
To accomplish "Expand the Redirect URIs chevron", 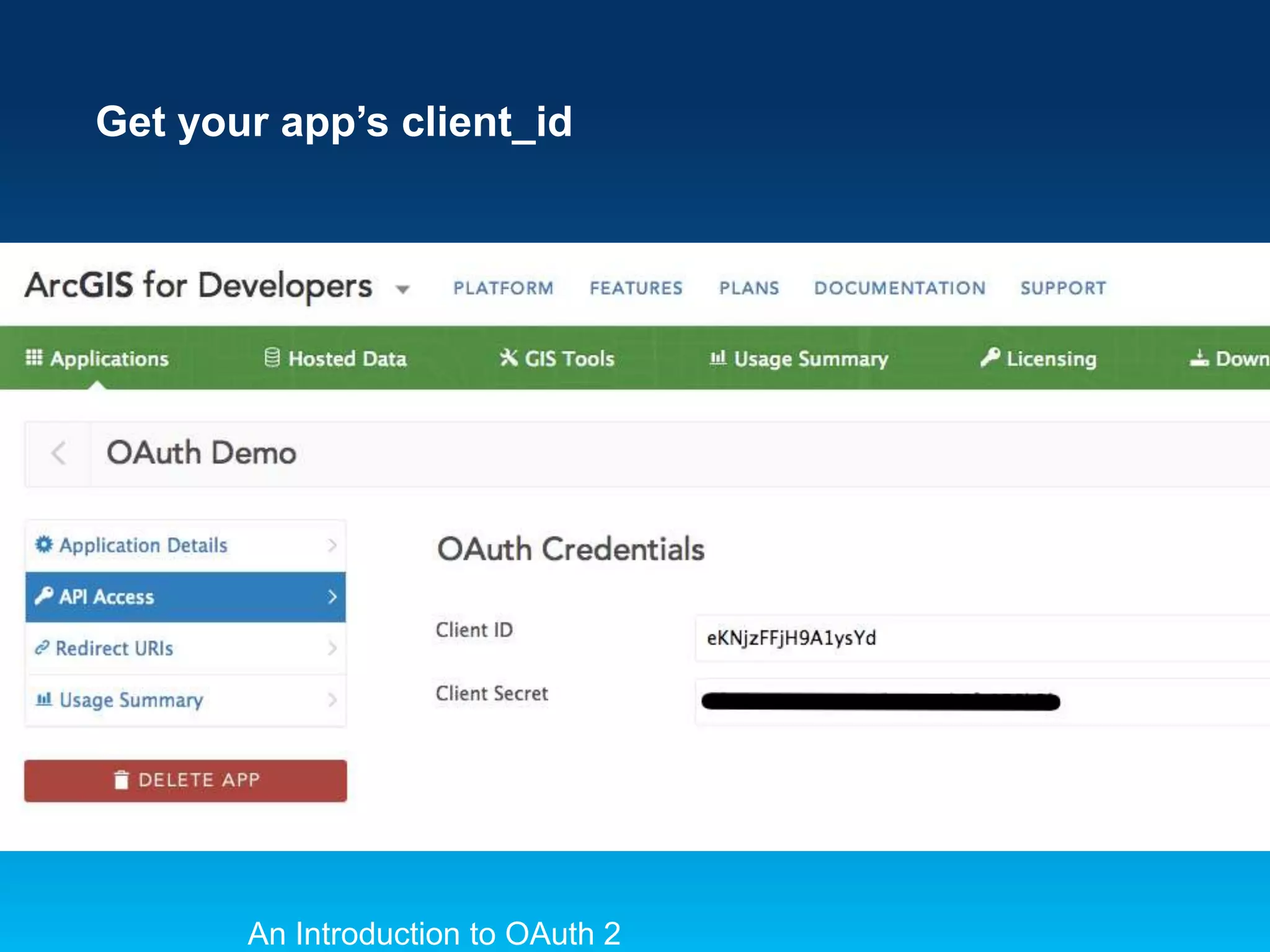I will (332, 648).
